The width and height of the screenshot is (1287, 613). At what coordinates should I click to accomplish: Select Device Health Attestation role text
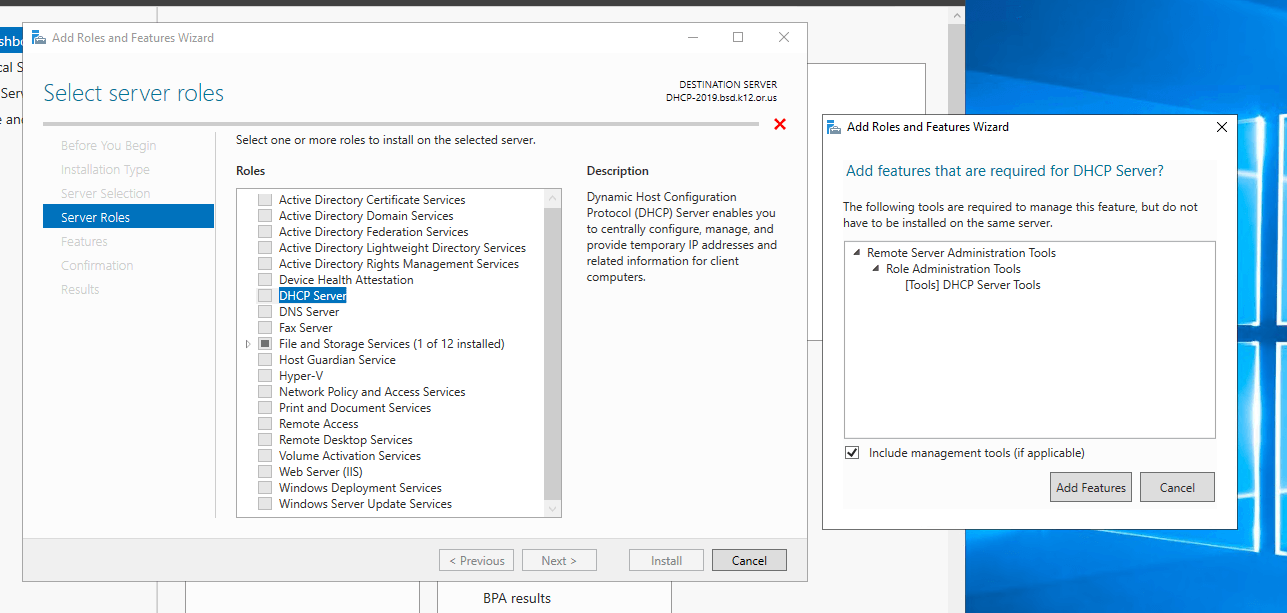coord(346,280)
